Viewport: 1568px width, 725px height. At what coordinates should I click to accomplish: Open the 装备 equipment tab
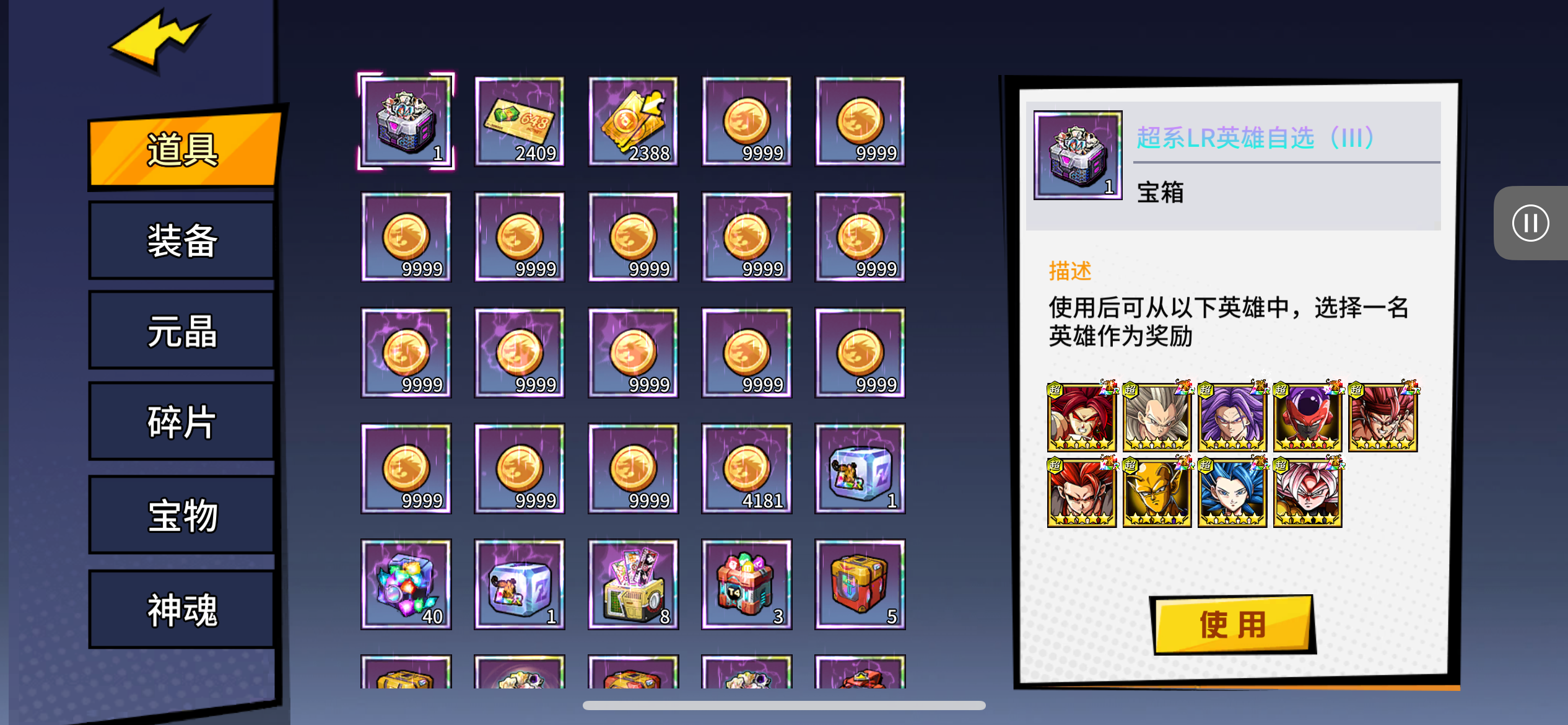(x=182, y=240)
